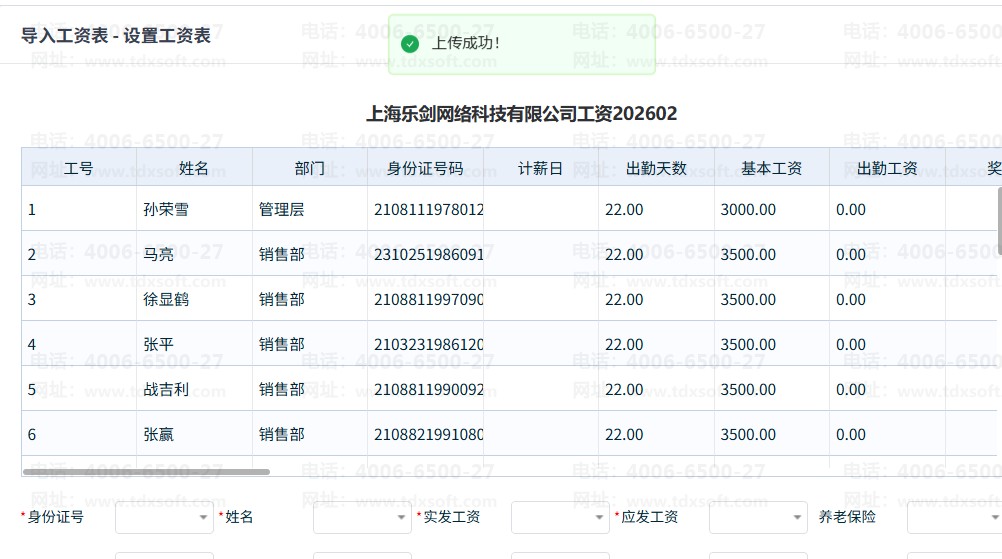Click the 出勤天数 column header
Image resolution: width=1002 pixels, height=559 pixels.
(x=656, y=168)
